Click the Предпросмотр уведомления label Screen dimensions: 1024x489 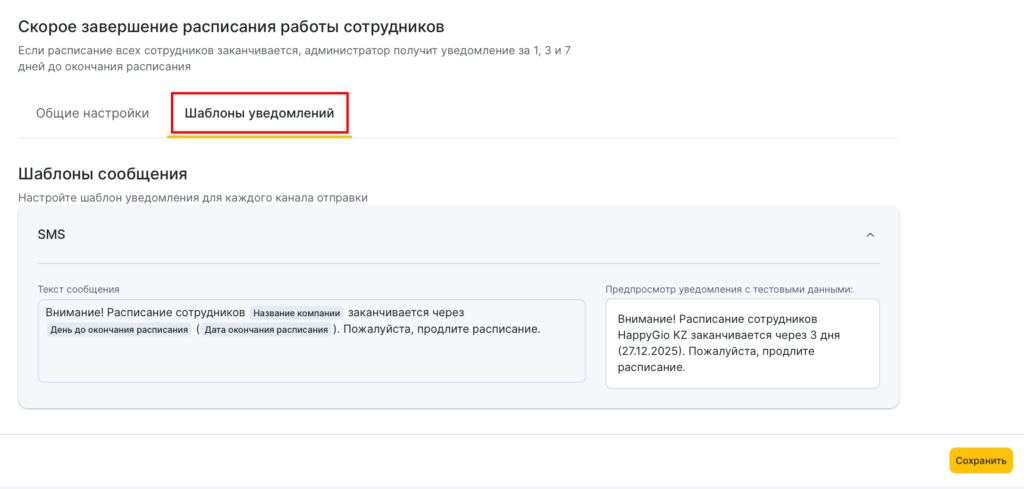point(728,289)
